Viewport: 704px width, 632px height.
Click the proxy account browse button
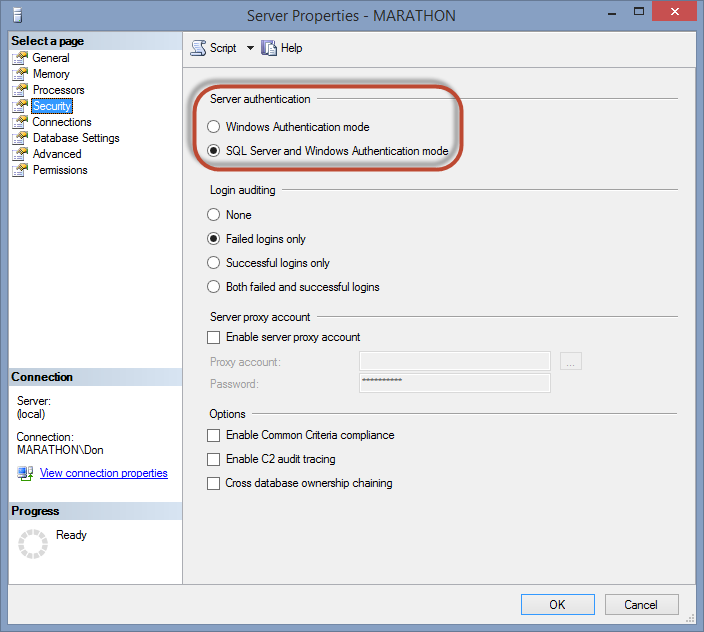tap(571, 361)
